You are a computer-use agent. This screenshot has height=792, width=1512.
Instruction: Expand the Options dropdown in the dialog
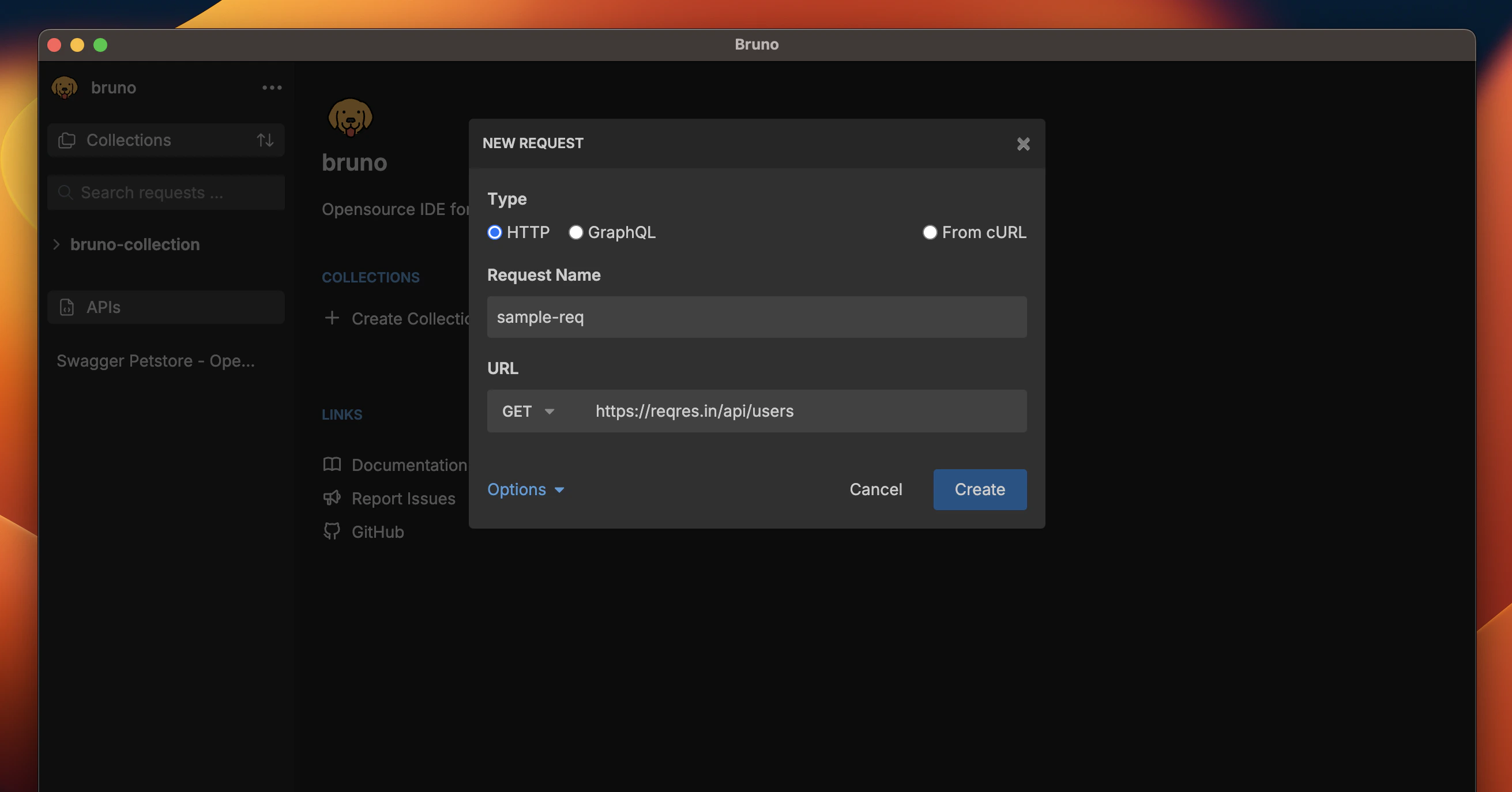525,489
